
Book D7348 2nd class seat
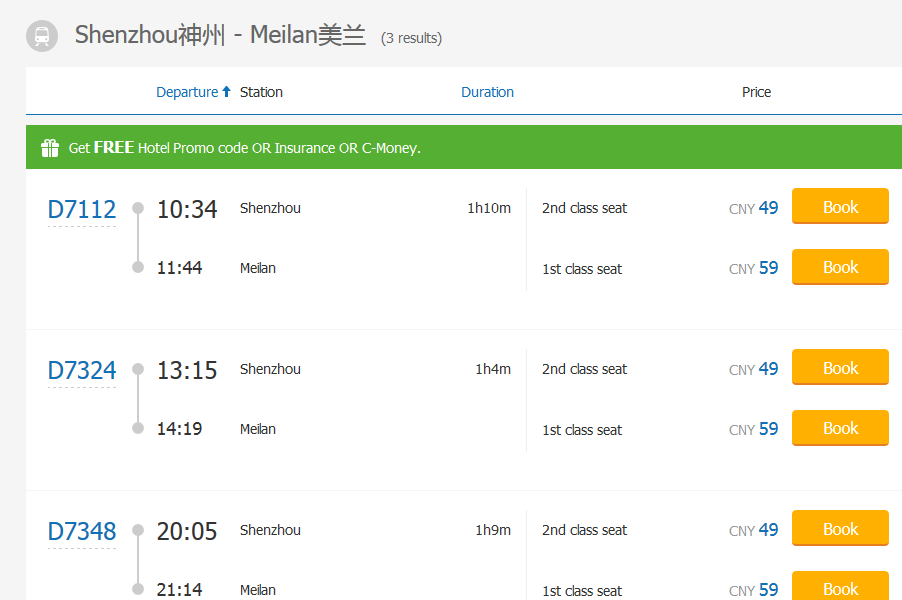(840, 529)
